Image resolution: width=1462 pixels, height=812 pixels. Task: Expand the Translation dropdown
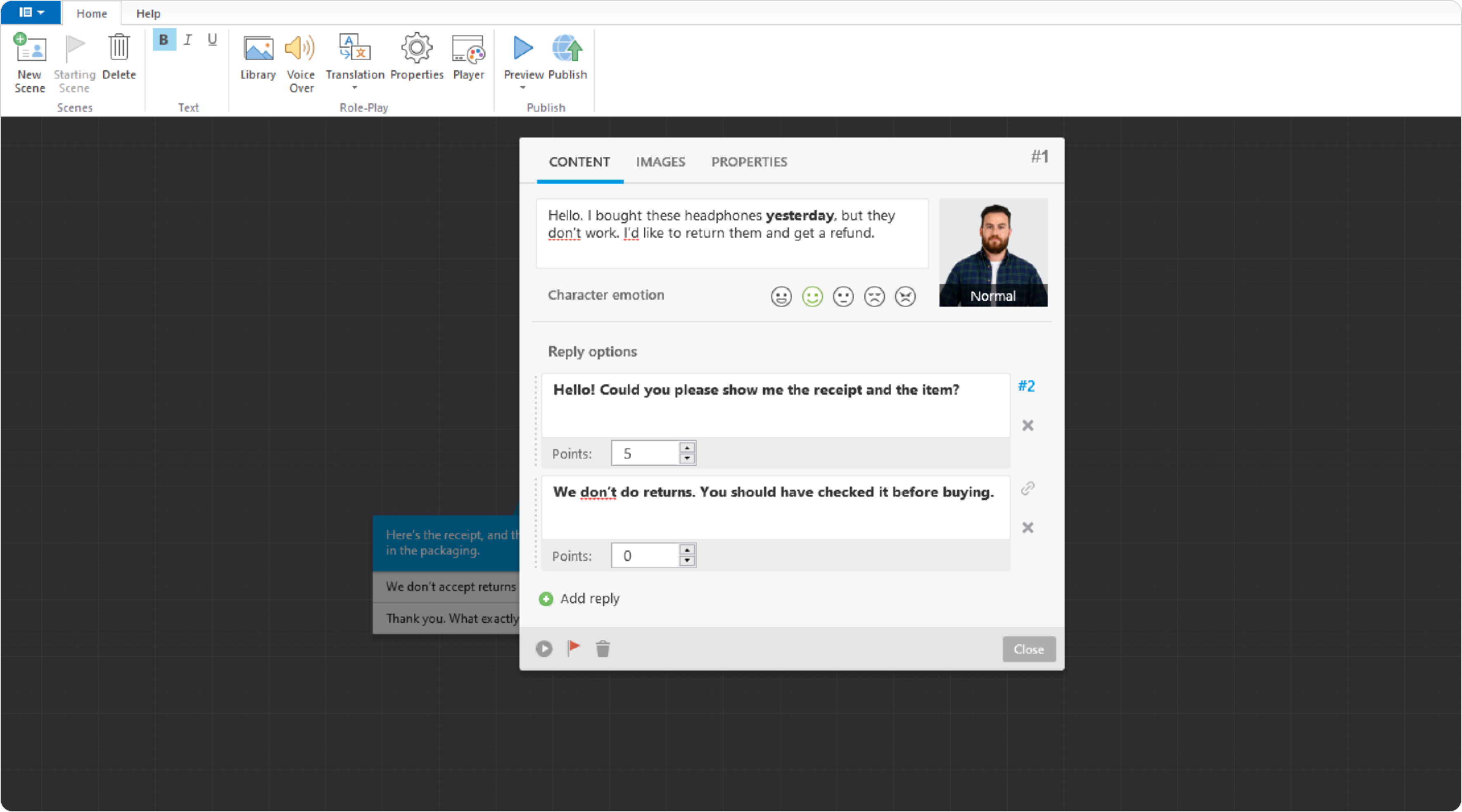point(354,88)
